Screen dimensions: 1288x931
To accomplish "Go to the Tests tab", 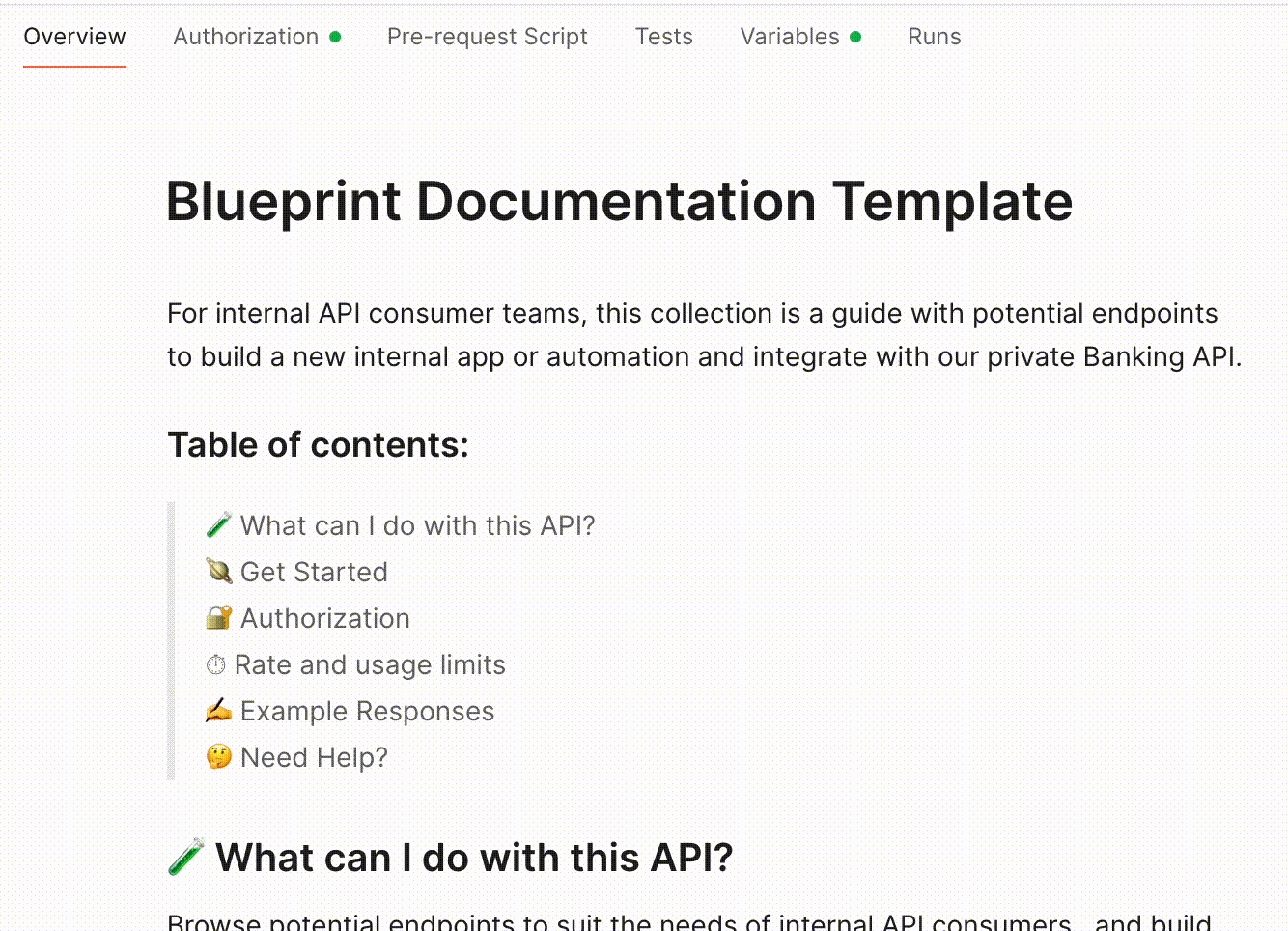I will [664, 37].
